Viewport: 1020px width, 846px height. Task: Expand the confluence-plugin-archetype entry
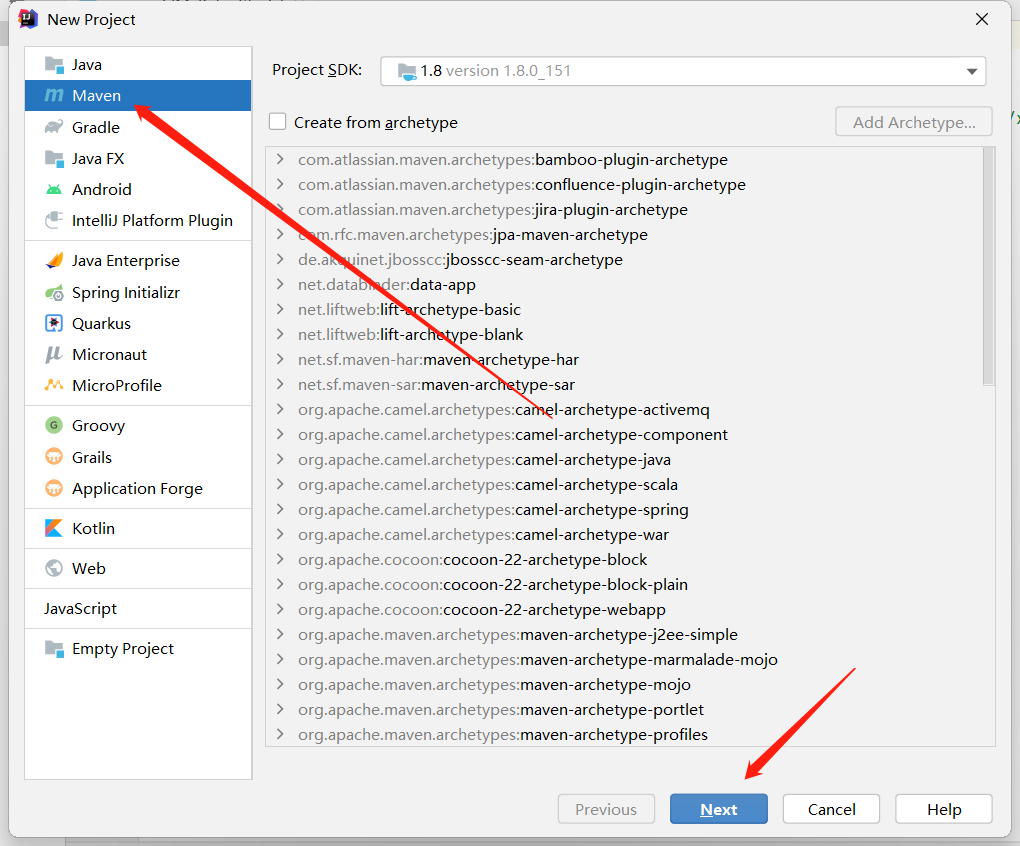tap(280, 185)
